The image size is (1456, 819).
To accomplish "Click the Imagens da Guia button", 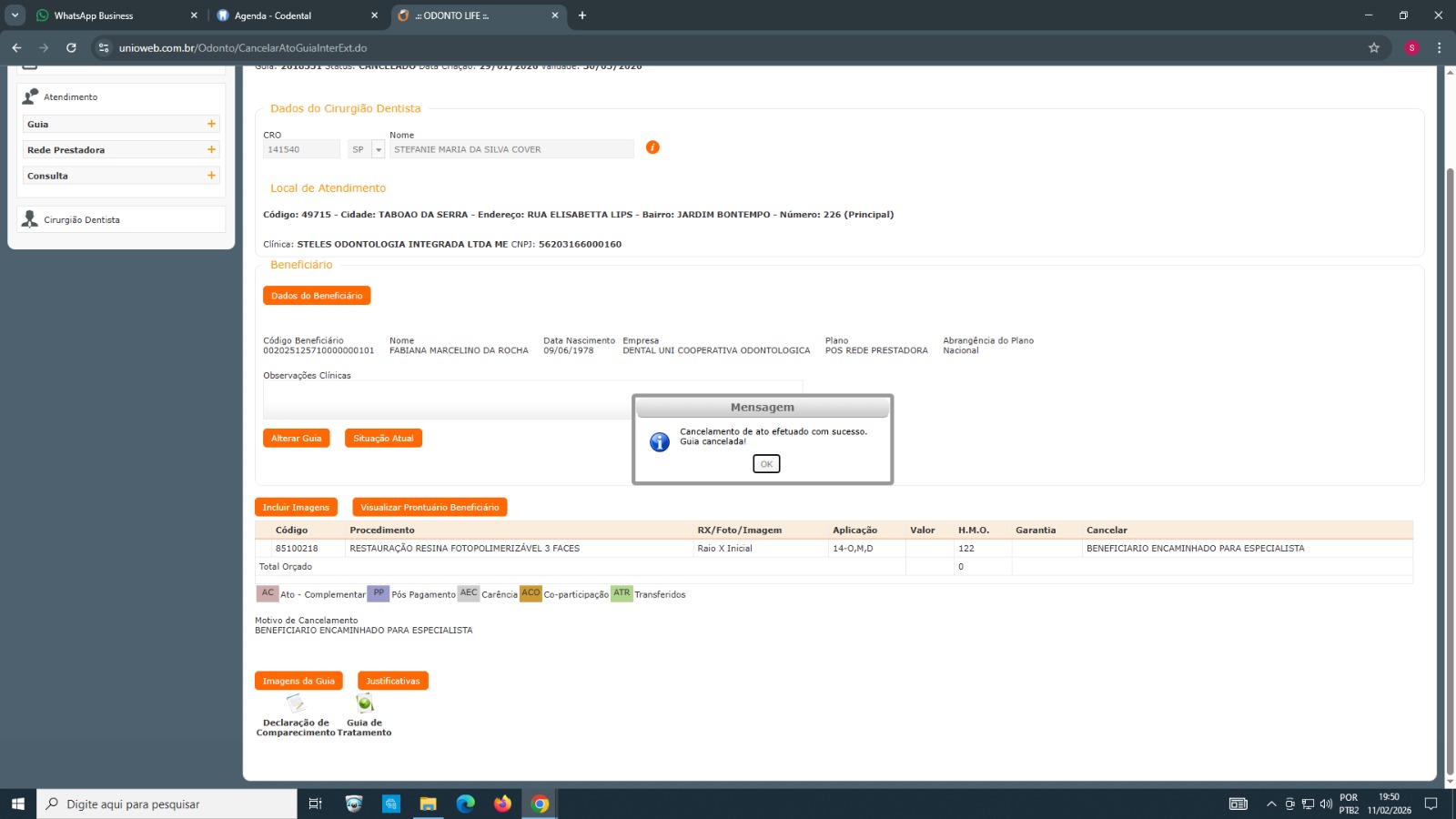I will pos(298,681).
